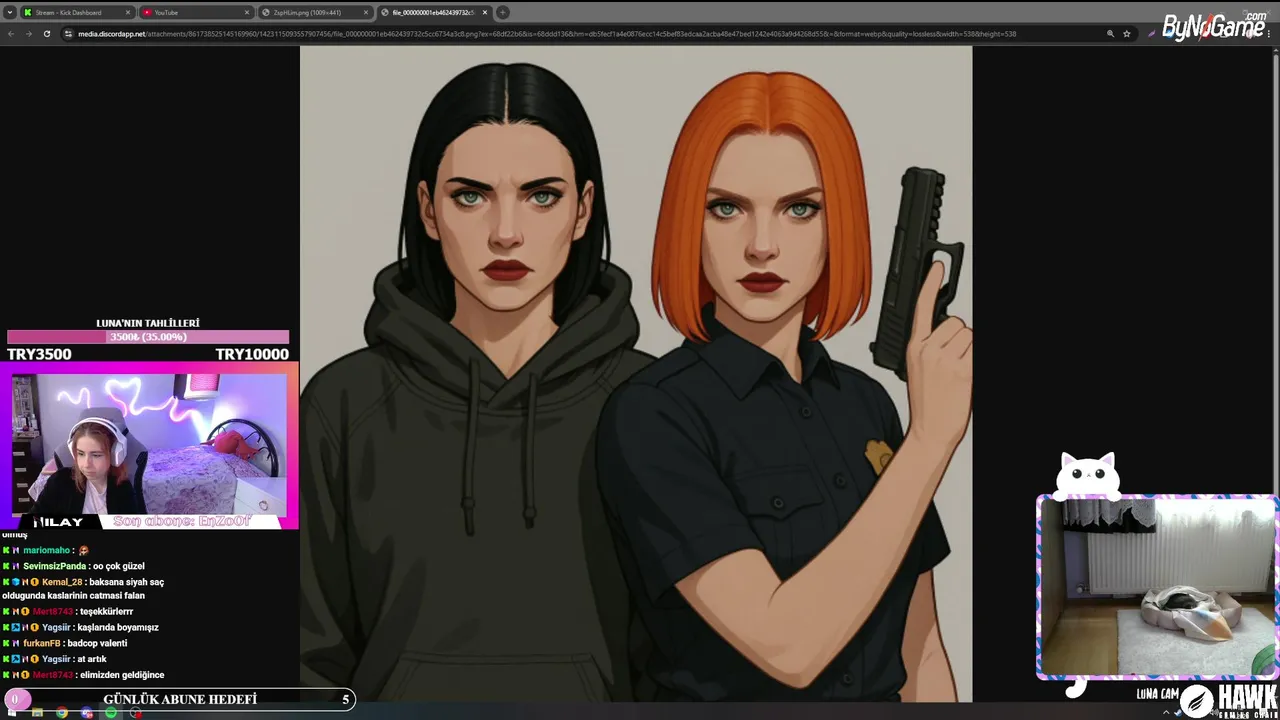Viewport: 1280px width, 720px height.
Task: Click the chat message 'teşekkürlerrr'
Action: tap(106, 611)
